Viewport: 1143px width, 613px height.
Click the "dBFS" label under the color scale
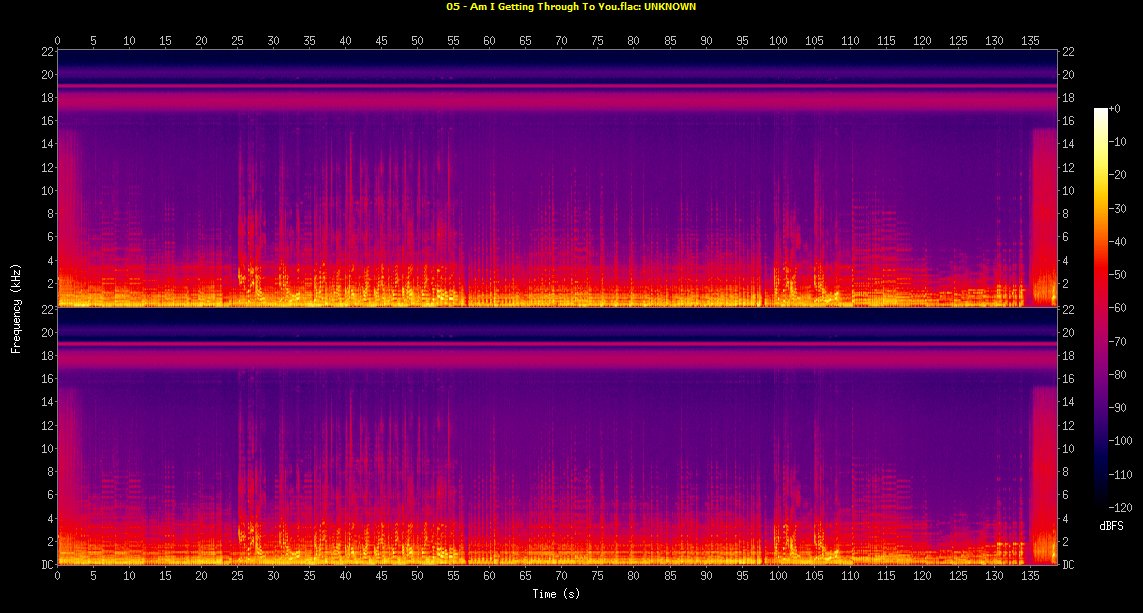pos(1111,526)
